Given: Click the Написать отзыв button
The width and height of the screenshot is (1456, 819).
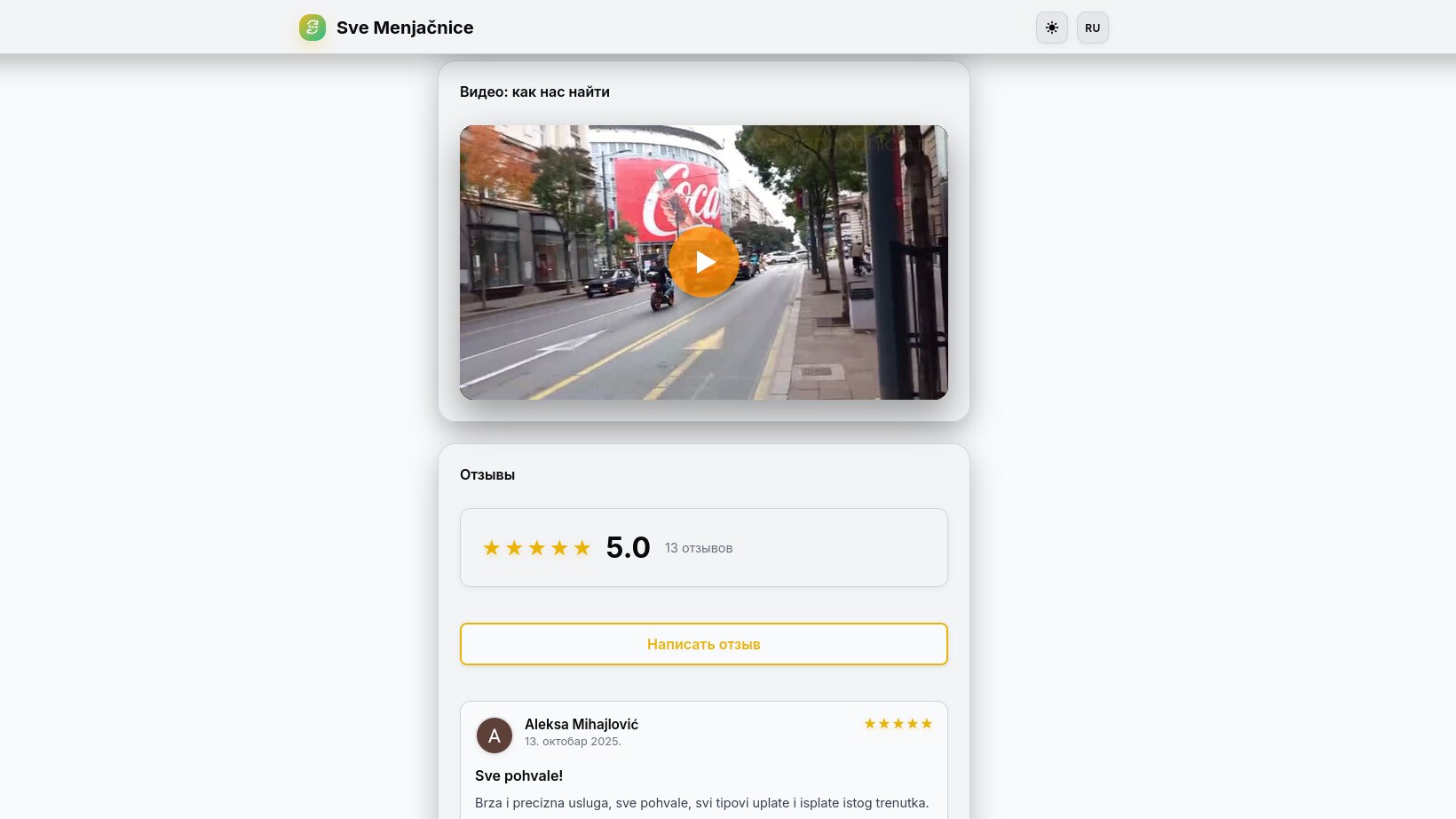Looking at the screenshot, I should click(x=704, y=644).
